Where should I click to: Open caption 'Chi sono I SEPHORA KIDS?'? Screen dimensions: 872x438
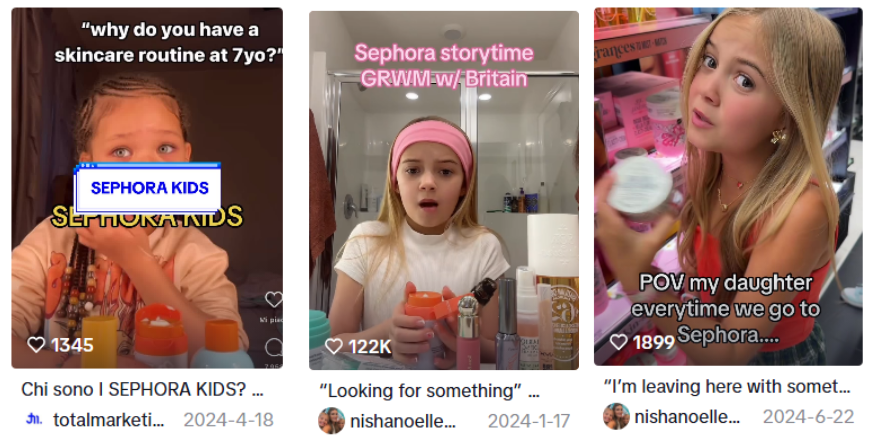pos(142,389)
